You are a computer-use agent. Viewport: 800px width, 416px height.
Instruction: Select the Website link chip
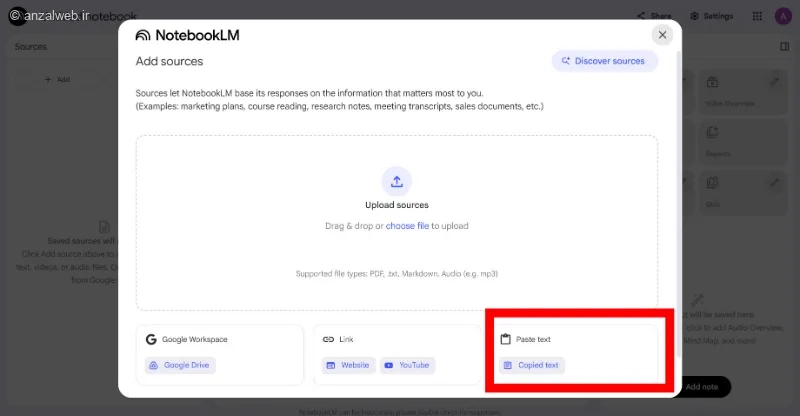click(x=348, y=365)
